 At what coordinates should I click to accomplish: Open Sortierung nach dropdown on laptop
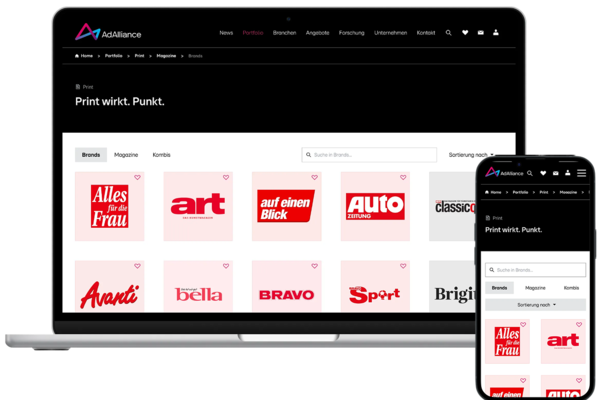471,155
